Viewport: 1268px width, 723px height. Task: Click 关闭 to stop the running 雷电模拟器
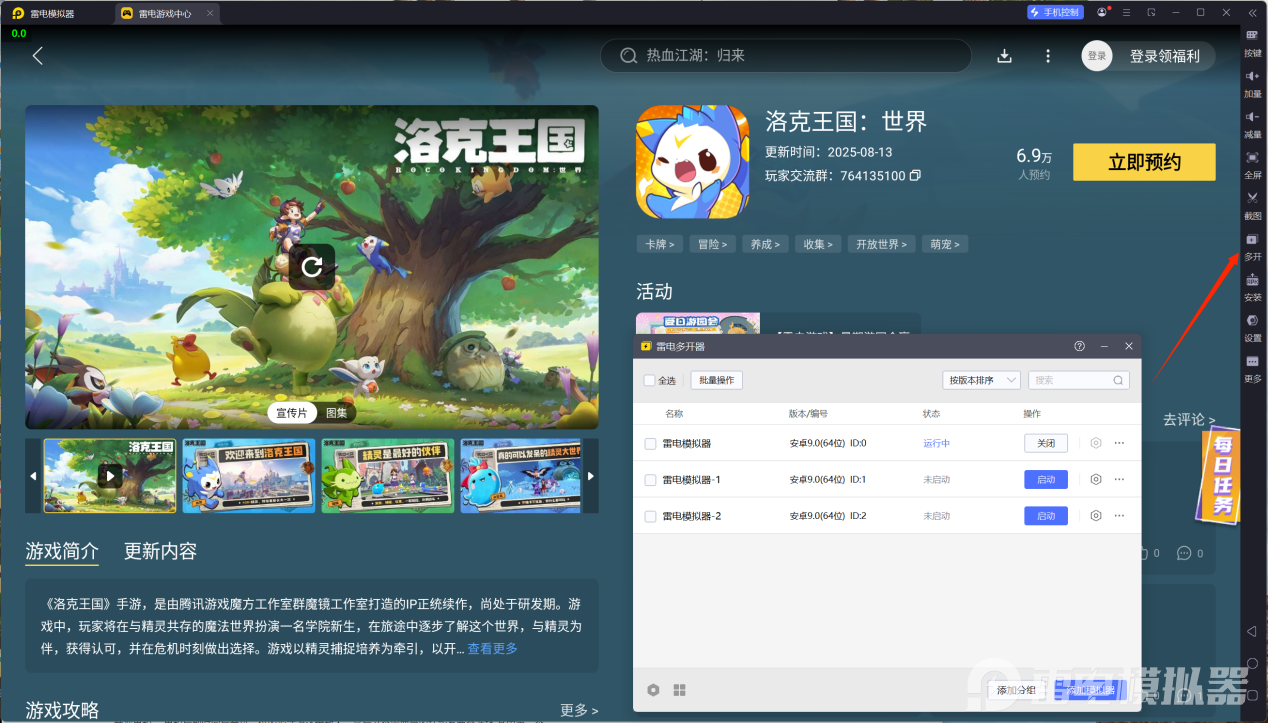[x=1046, y=443]
